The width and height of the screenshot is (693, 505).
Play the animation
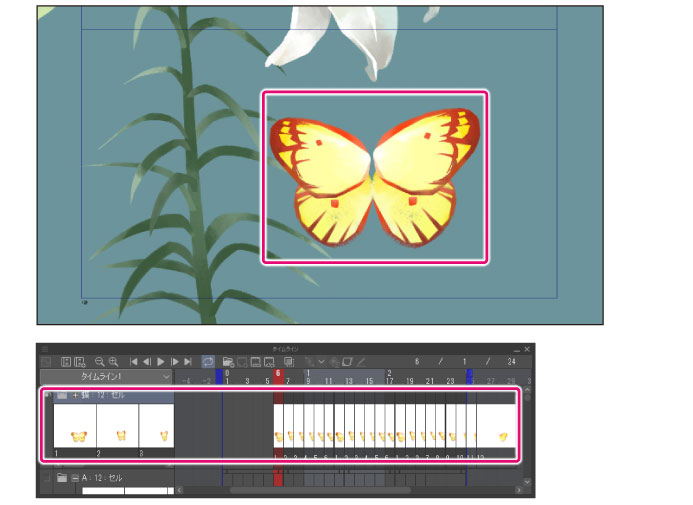tap(161, 362)
